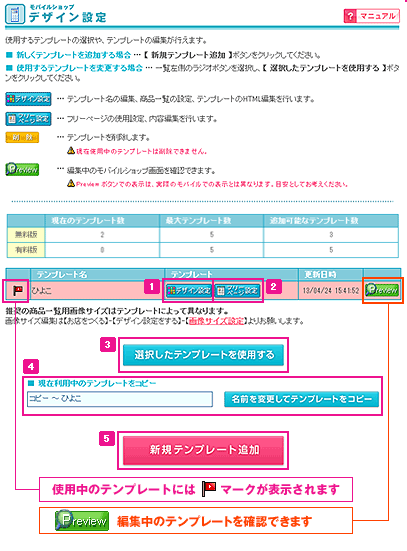Click the ひよこ template name cell
Screen dimensions: 407x551
coord(98,291)
